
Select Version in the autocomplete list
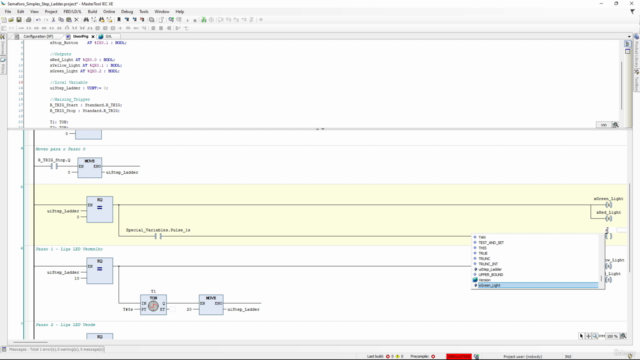click(x=536, y=280)
